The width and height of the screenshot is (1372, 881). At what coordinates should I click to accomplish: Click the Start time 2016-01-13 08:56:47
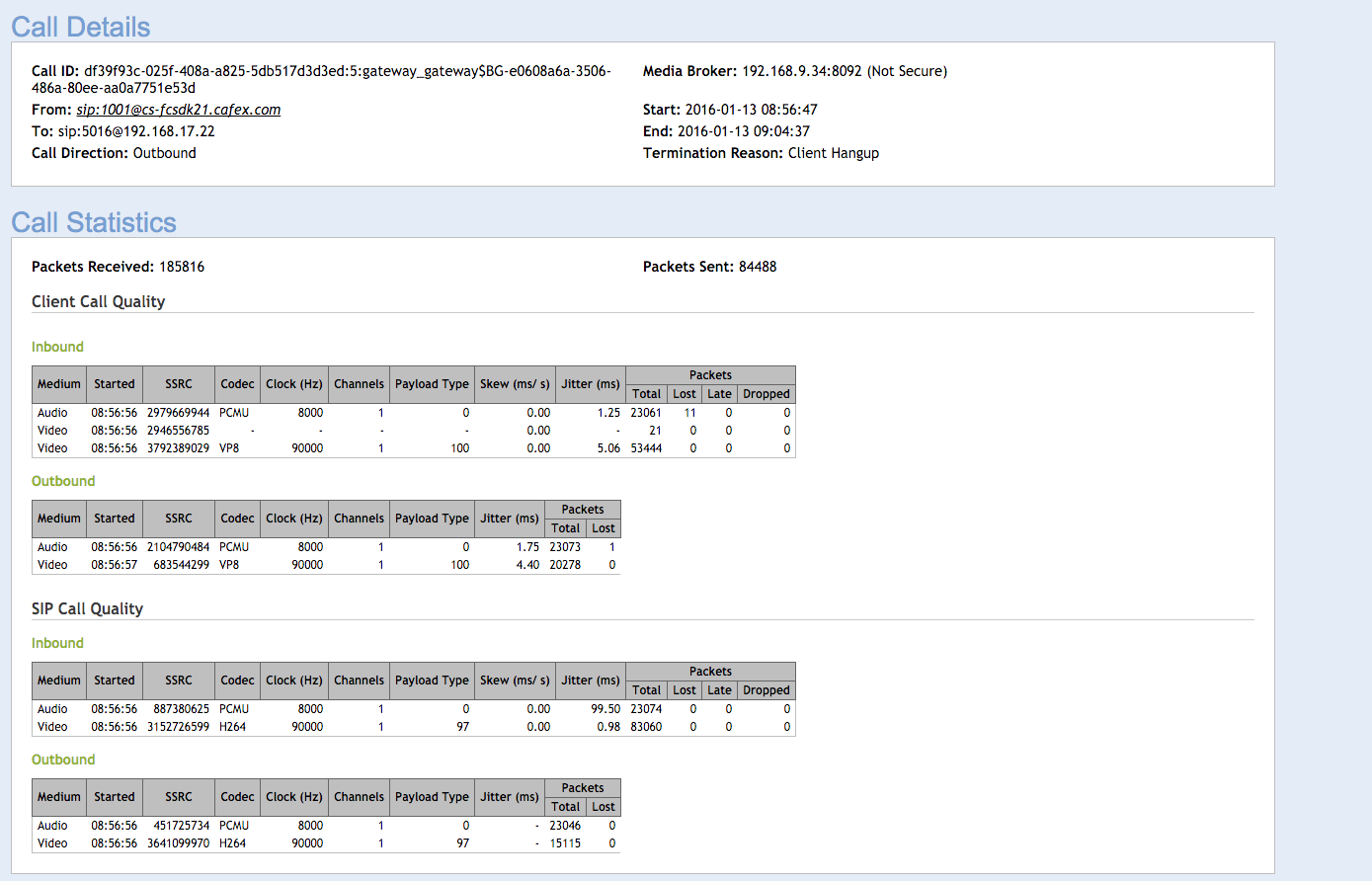pos(752,110)
